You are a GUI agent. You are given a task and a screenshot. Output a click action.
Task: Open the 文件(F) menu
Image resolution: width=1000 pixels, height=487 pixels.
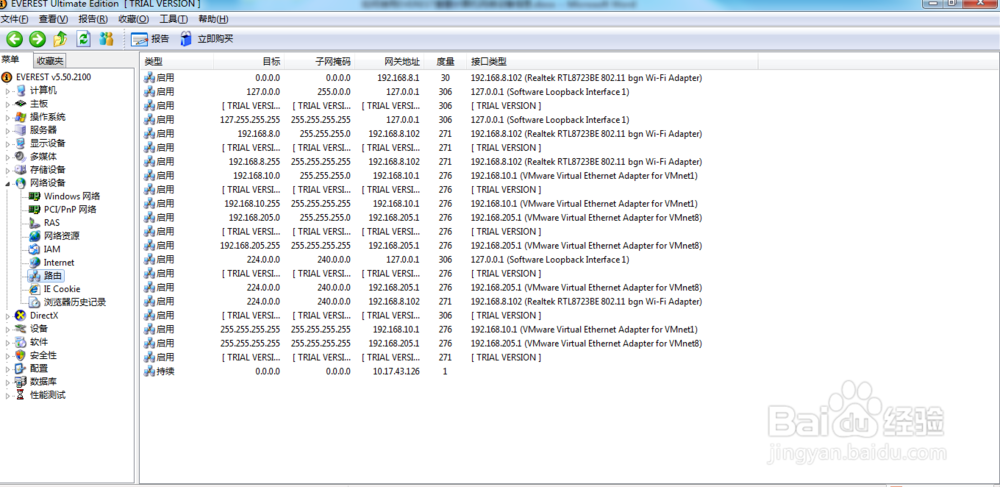click(15, 20)
